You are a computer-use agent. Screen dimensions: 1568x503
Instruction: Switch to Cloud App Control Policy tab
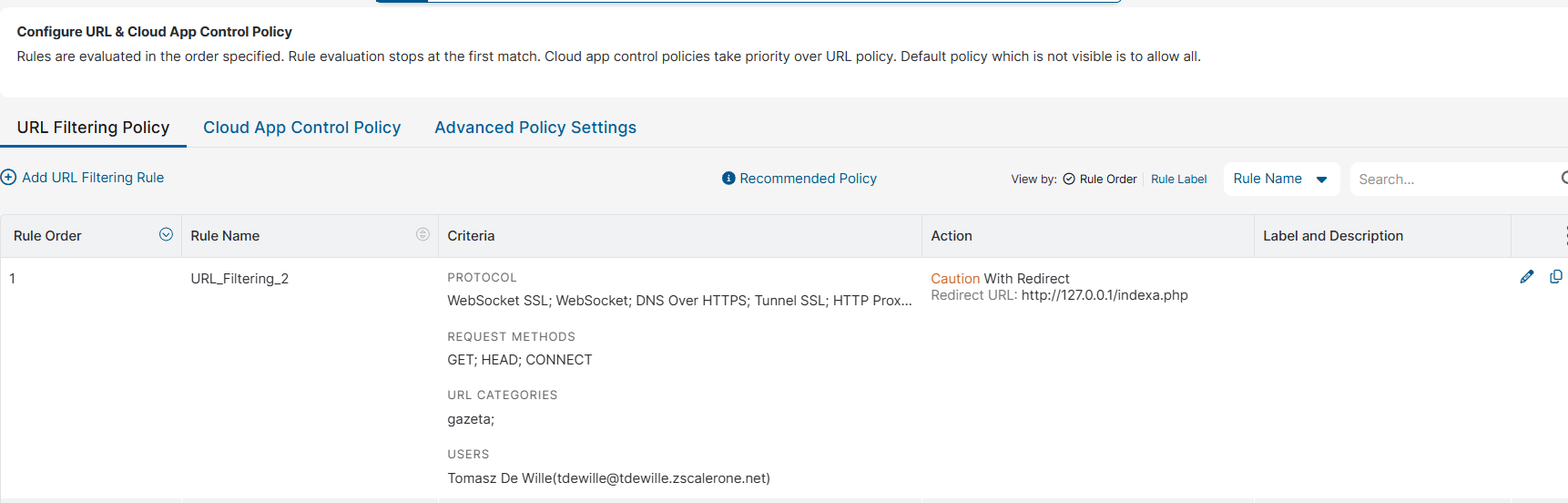point(301,128)
